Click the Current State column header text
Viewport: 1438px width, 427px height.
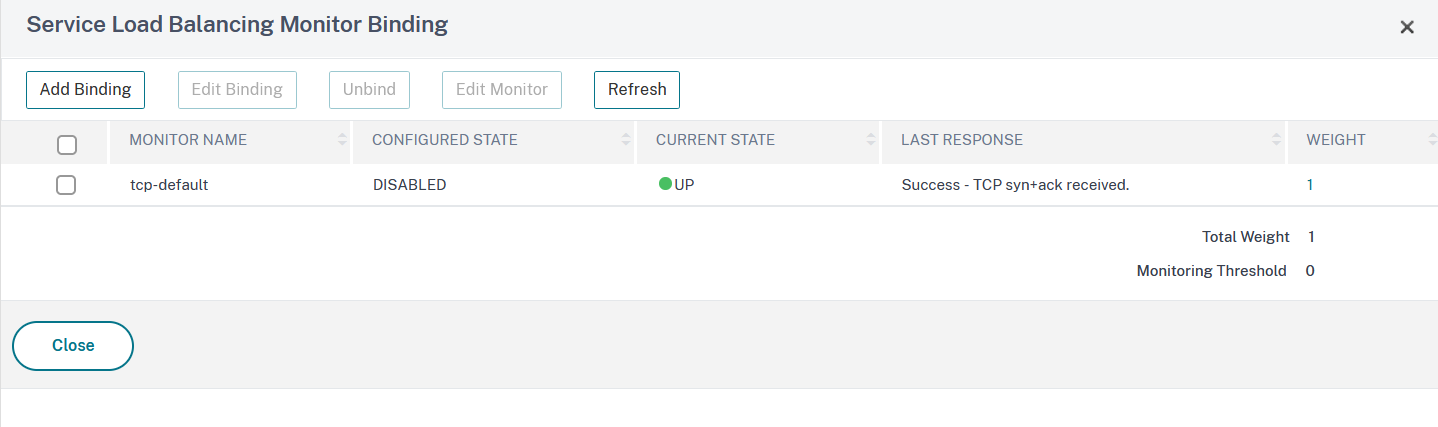715,140
